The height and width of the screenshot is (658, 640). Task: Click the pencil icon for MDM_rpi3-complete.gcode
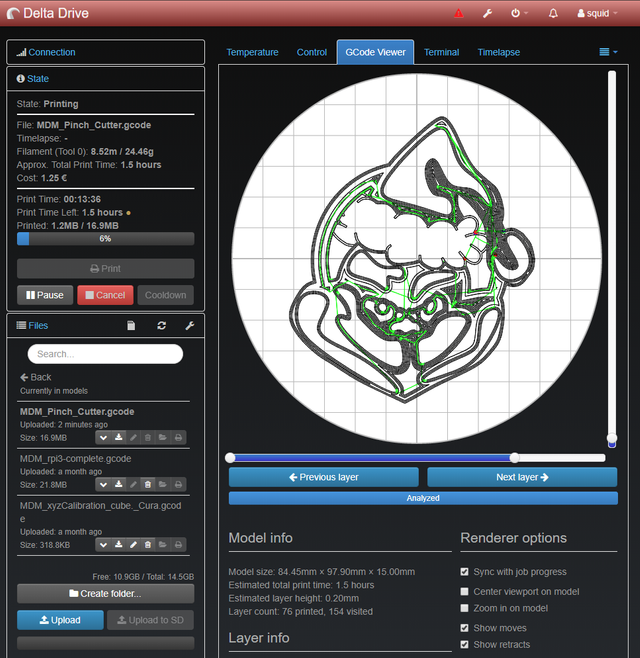[133, 485]
